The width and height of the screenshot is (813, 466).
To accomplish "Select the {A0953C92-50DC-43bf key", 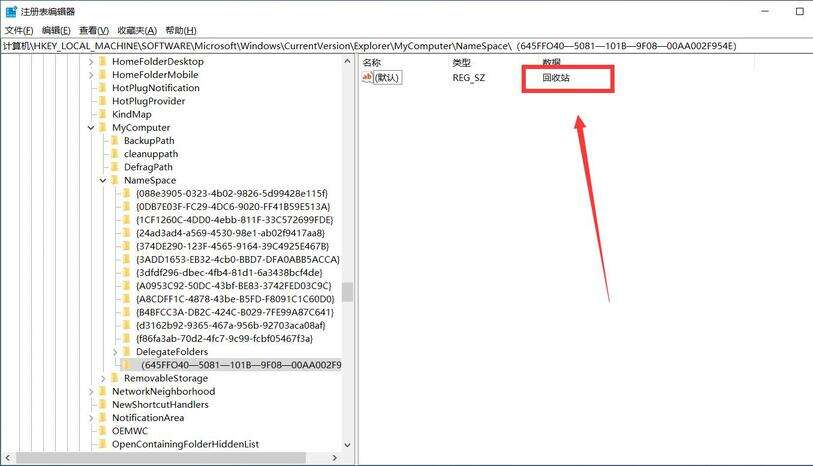I will pos(233,286).
